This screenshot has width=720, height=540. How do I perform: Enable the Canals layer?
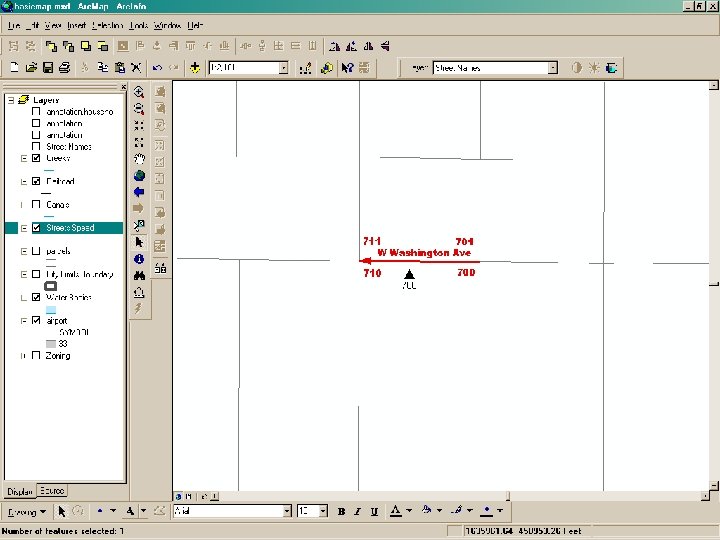pyautogui.click(x=36, y=204)
